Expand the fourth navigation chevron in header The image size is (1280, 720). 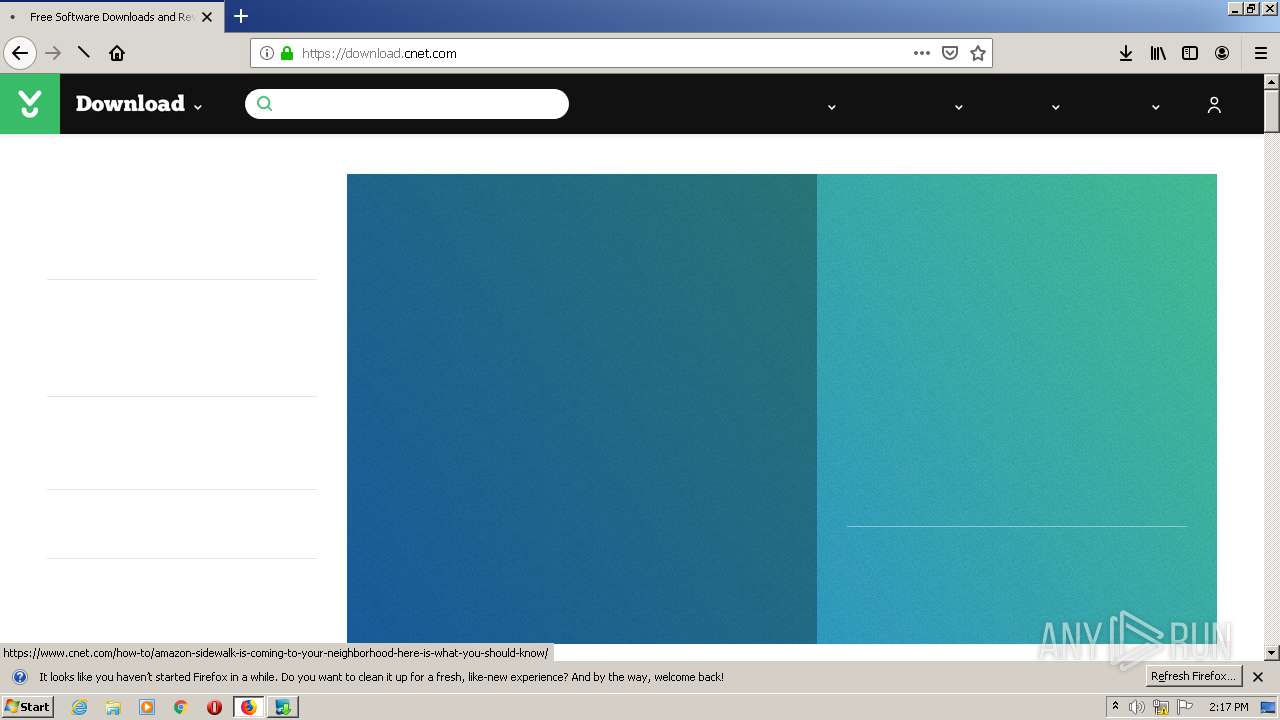coord(1156,107)
